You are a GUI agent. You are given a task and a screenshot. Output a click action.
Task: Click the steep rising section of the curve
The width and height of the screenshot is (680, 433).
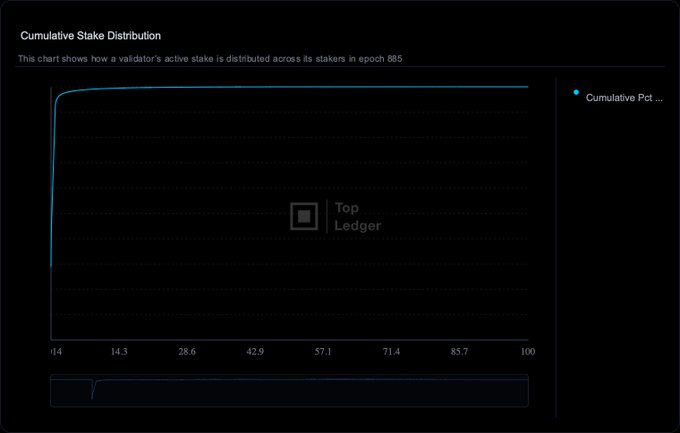[x=53, y=180]
